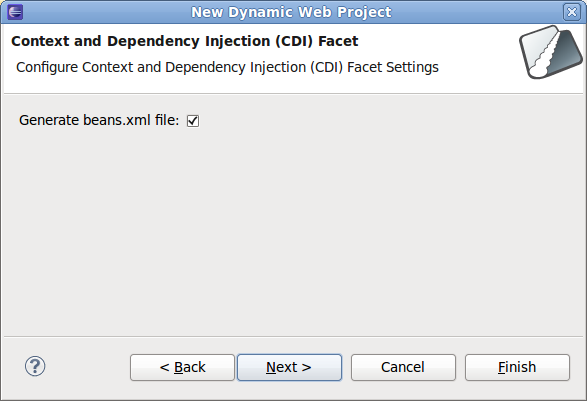Image resolution: width=587 pixels, height=401 pixels.
Task: Click the CDI facet wizard banner image
Action: coord(550,52)
